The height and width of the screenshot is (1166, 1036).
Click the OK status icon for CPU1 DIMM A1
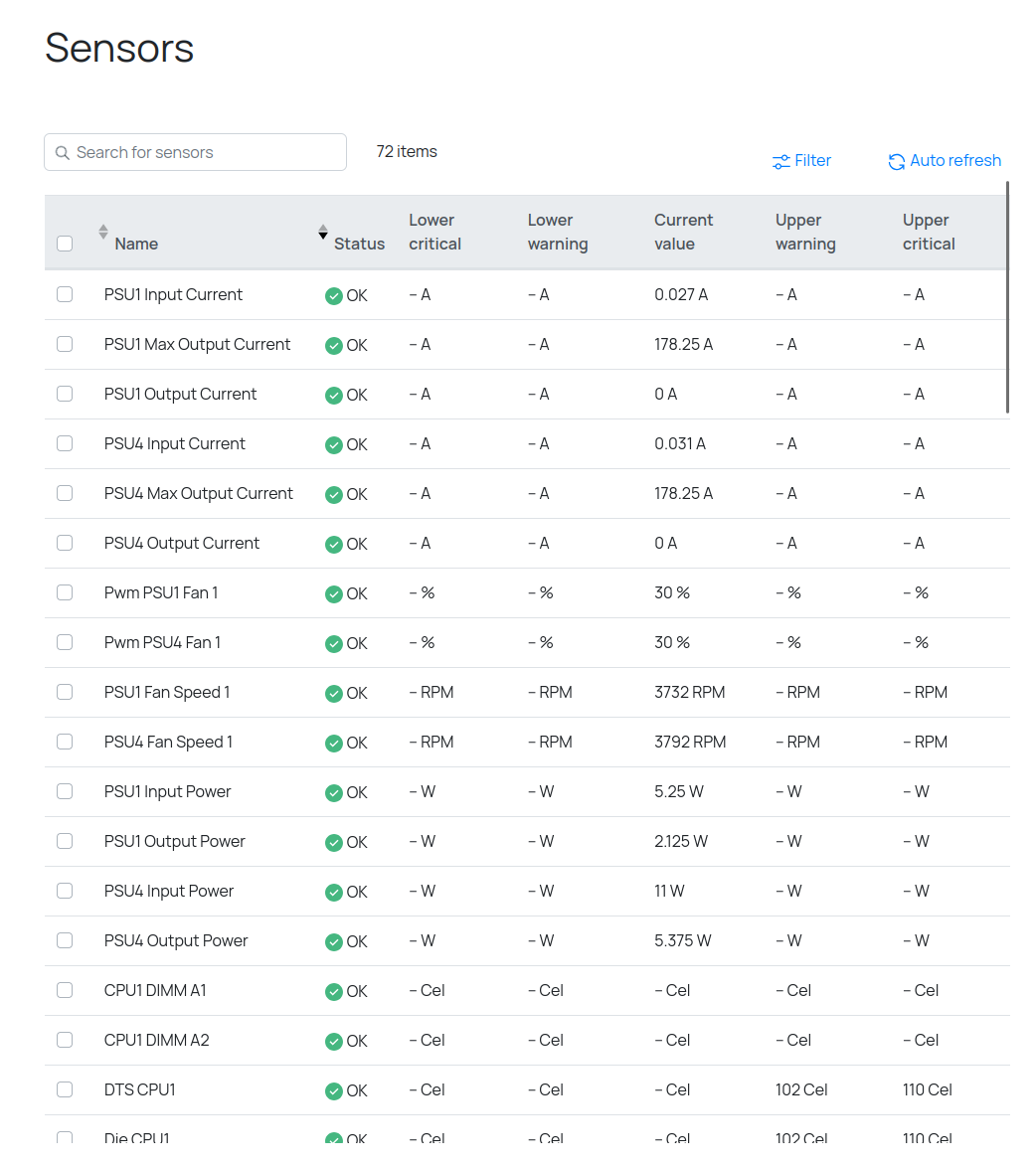coord(334,991)
